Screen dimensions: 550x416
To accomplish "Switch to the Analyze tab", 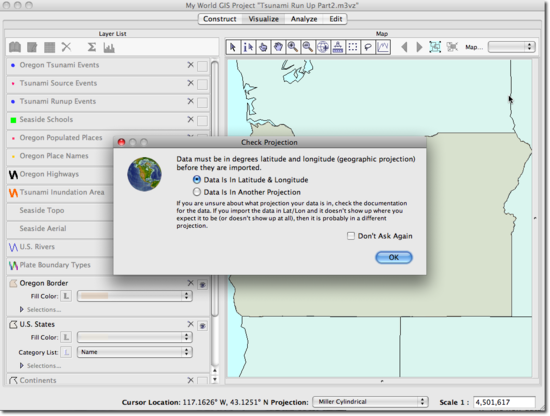I will click(304, 19).
